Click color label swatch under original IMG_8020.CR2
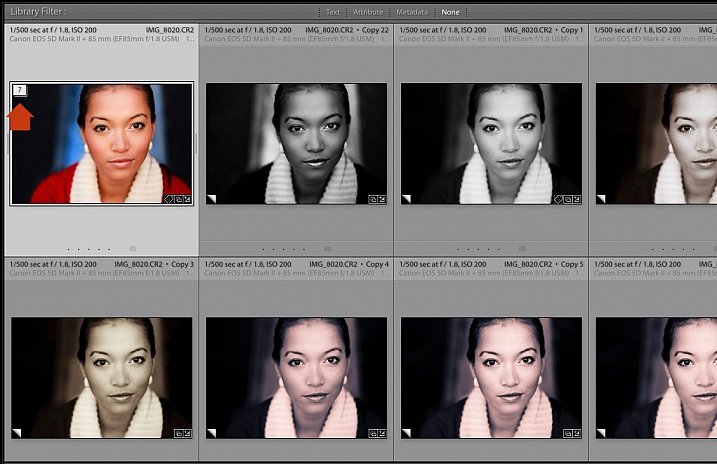Viewport: 717px width, 464px height. point(133,249)
